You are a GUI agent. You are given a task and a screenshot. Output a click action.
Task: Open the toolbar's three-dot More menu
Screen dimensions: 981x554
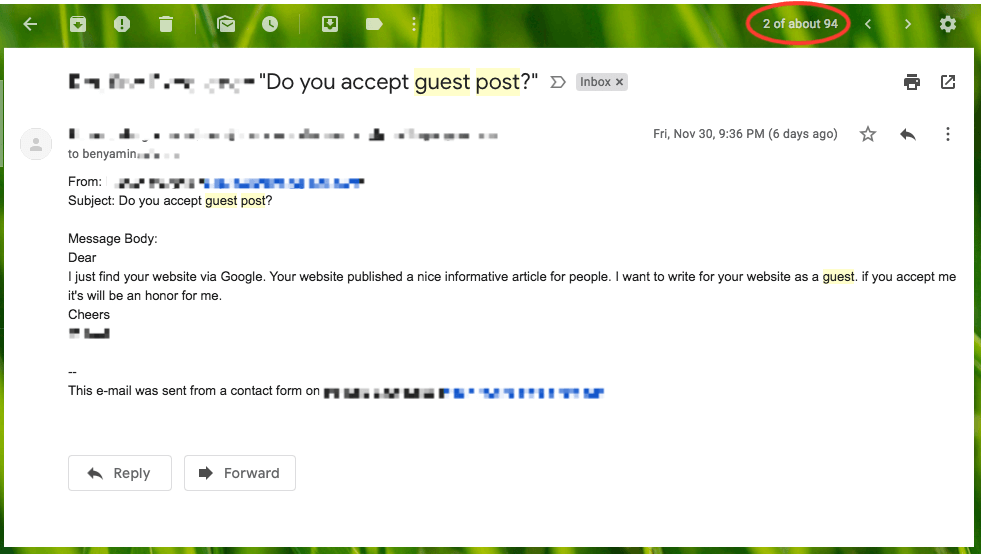(414, 24)
